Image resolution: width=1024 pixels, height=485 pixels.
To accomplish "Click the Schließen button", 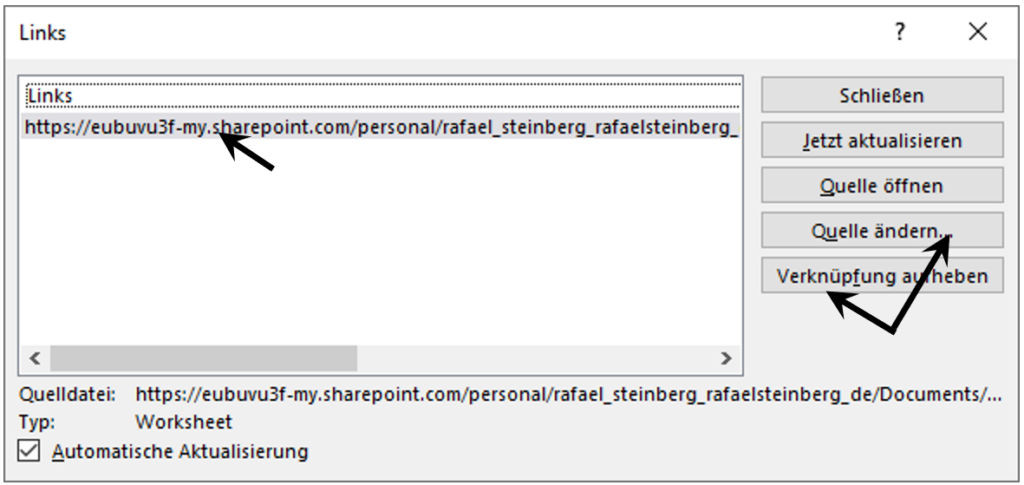I will [x=882, y=95].
